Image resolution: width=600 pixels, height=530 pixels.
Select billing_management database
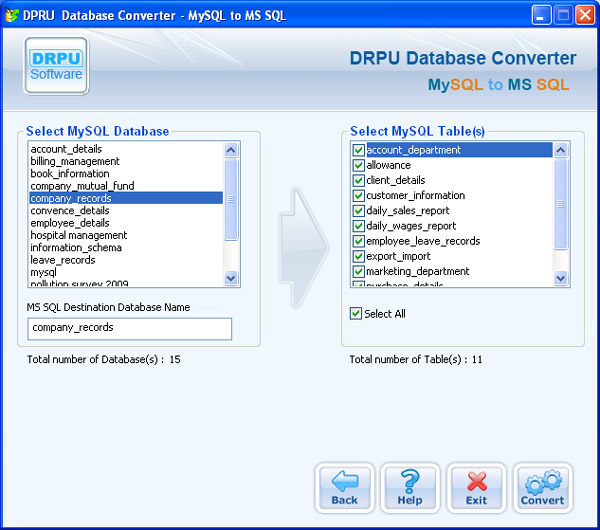(x=126, y=161)
